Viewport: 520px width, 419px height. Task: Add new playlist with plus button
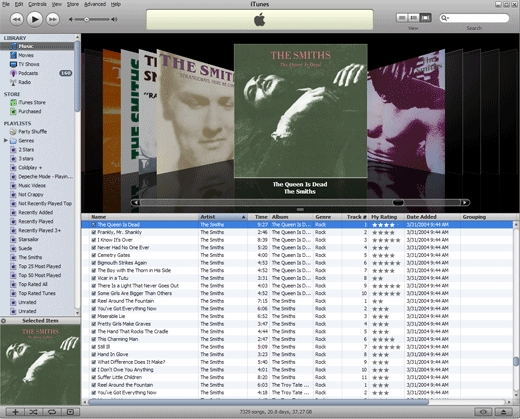tap(15, 412)
